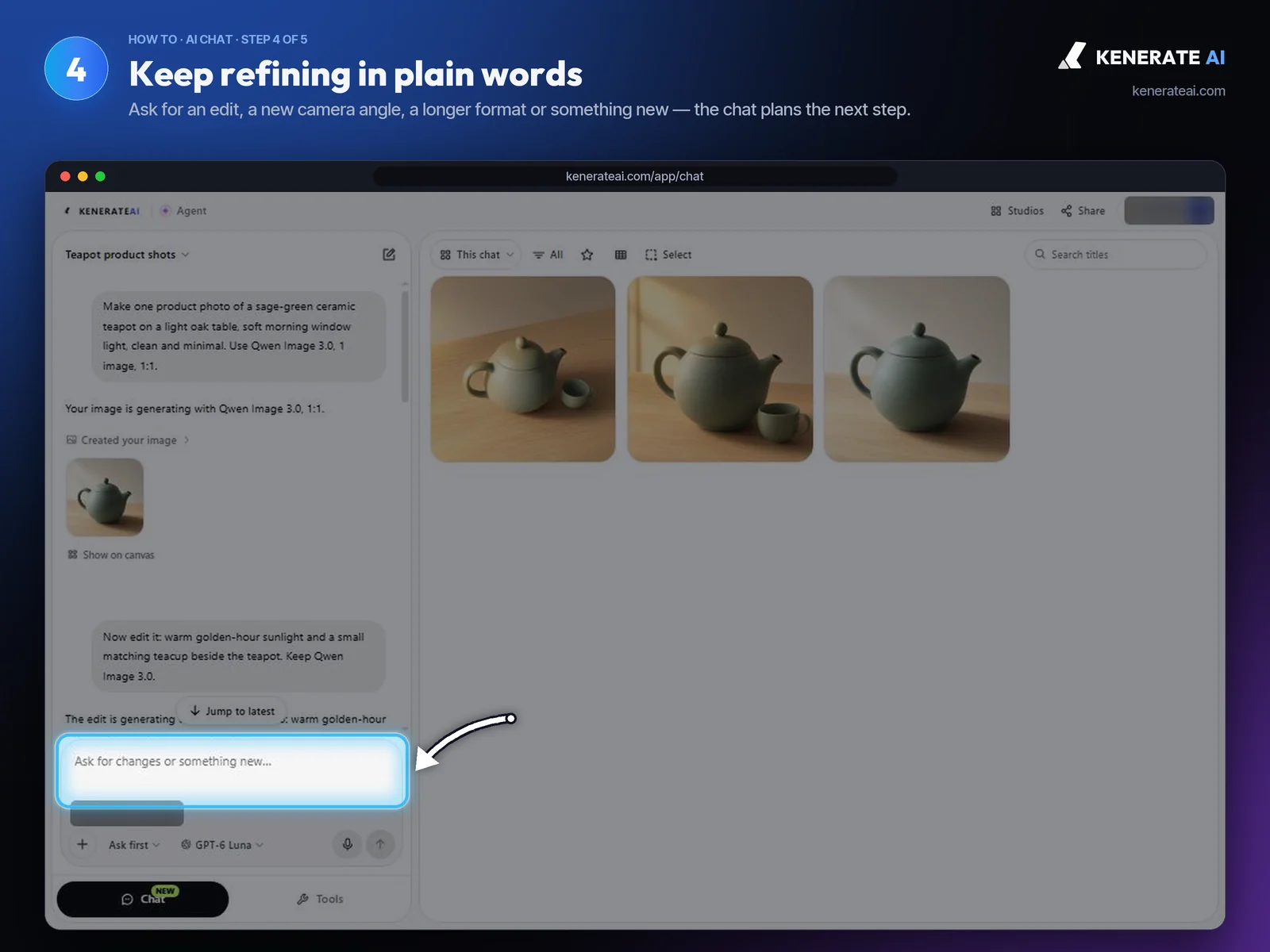Viewport: 1270px width, 952px height.
Task: Open the All filter in the gallery toolbar
Action: tap(548, 255)
